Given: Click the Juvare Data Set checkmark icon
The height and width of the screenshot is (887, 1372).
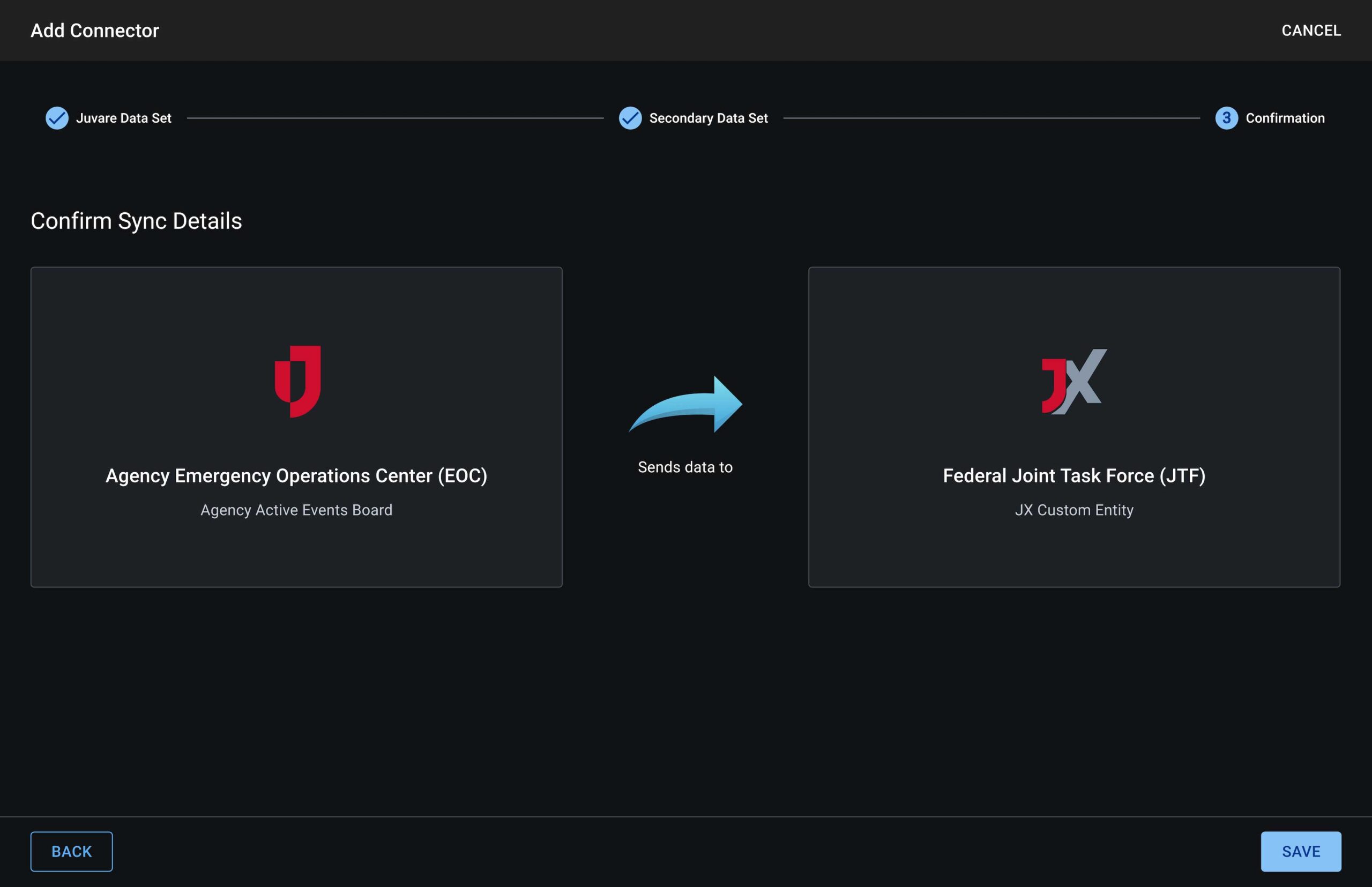Looking at the screenshot, I should 57,118.
